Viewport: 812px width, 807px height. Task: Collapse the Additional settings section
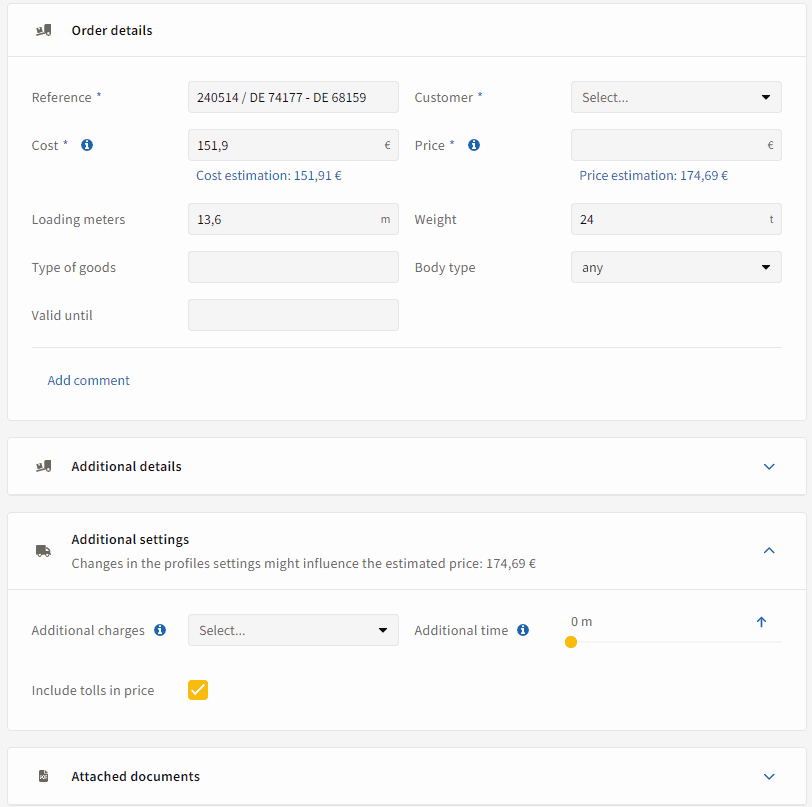click(x=769, y=550)
